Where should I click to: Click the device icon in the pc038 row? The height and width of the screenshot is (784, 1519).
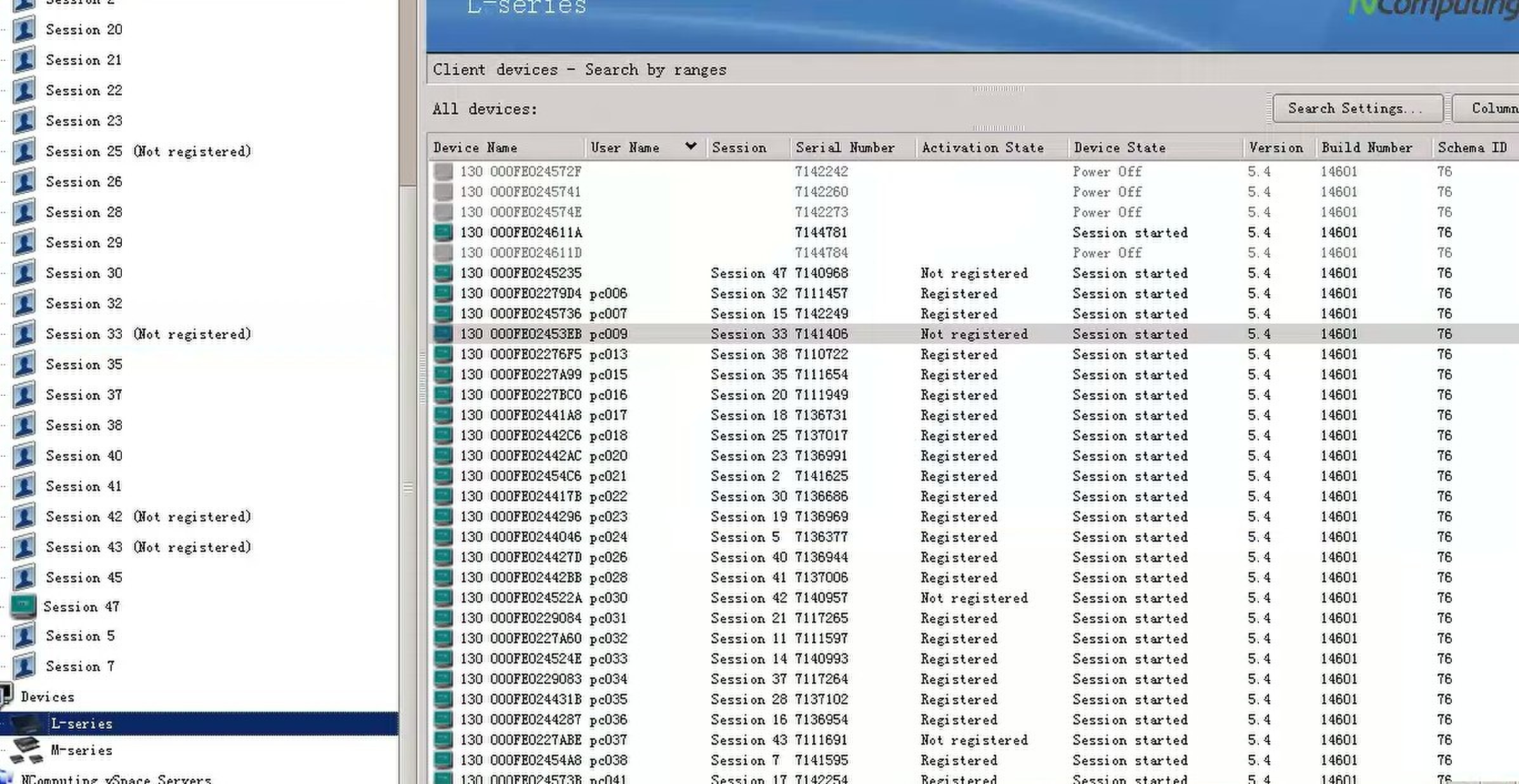(443, 760)
